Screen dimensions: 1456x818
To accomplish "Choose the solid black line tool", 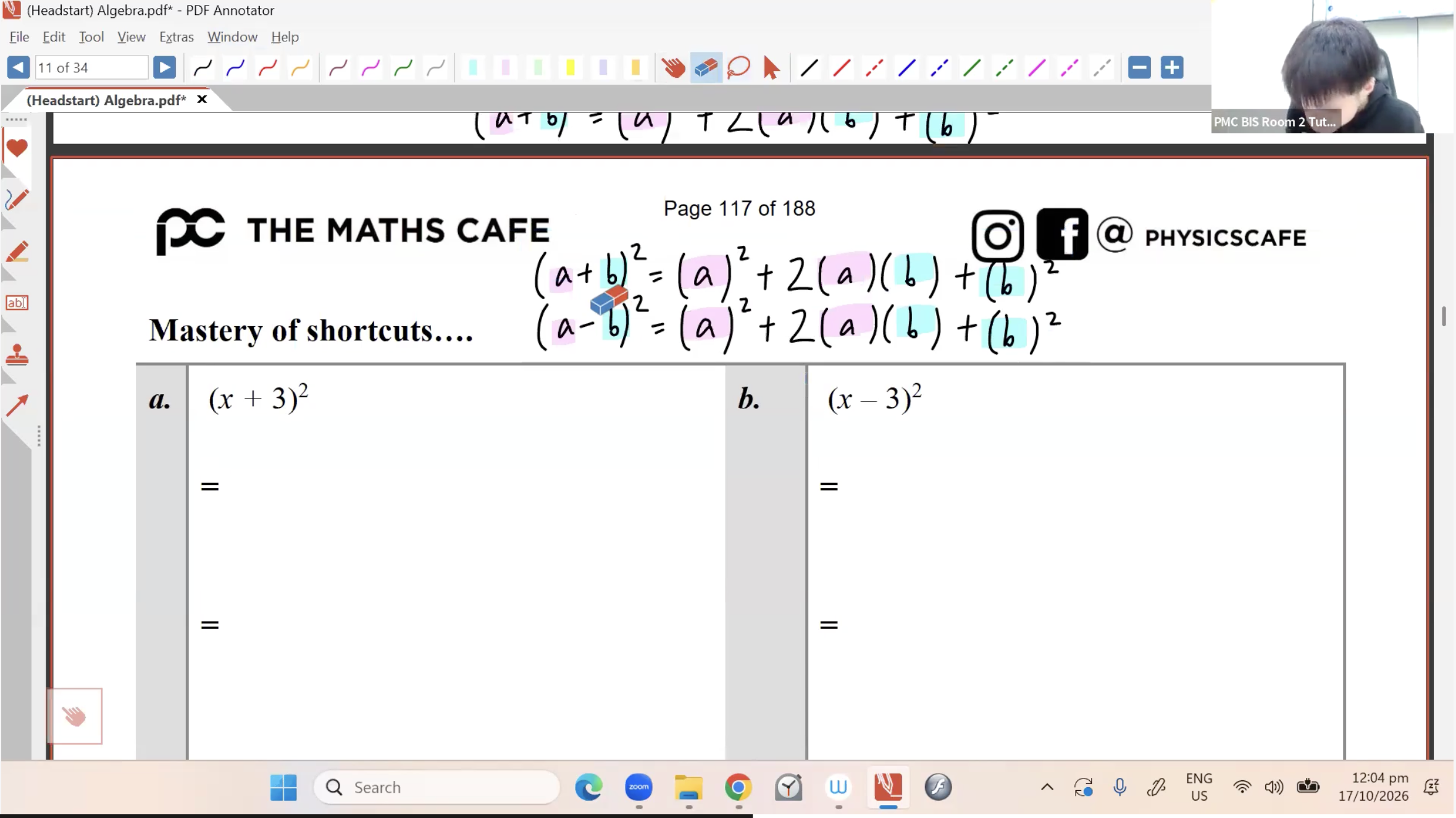I will click(x=809, y=67).
